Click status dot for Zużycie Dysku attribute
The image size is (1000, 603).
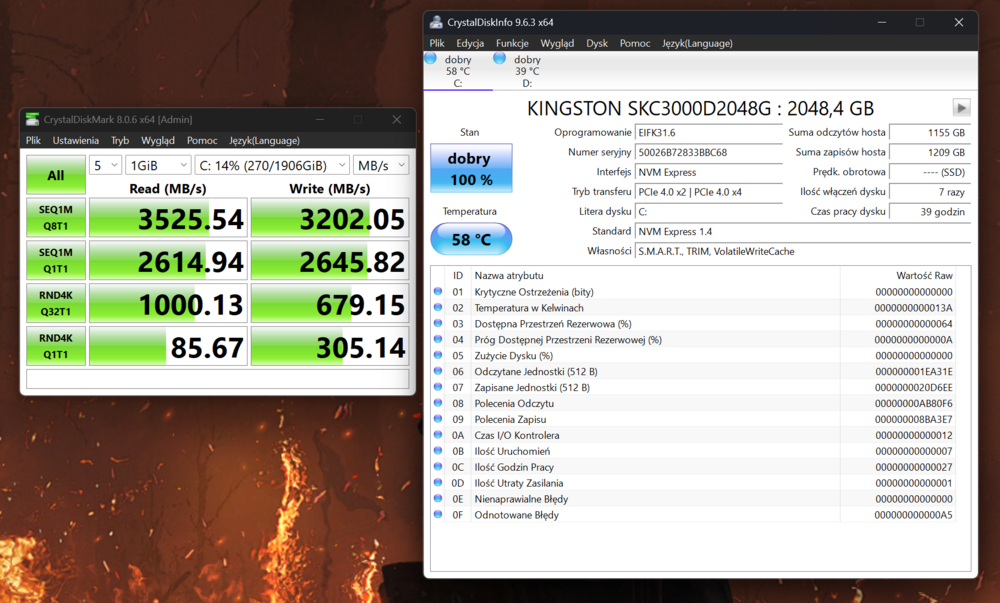438,355
